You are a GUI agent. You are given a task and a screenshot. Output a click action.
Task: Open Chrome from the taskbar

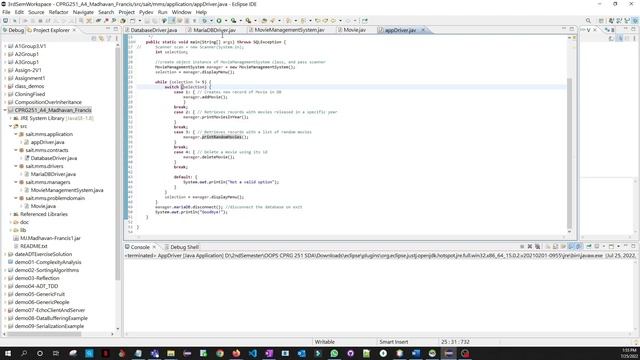tap(220, 353)
